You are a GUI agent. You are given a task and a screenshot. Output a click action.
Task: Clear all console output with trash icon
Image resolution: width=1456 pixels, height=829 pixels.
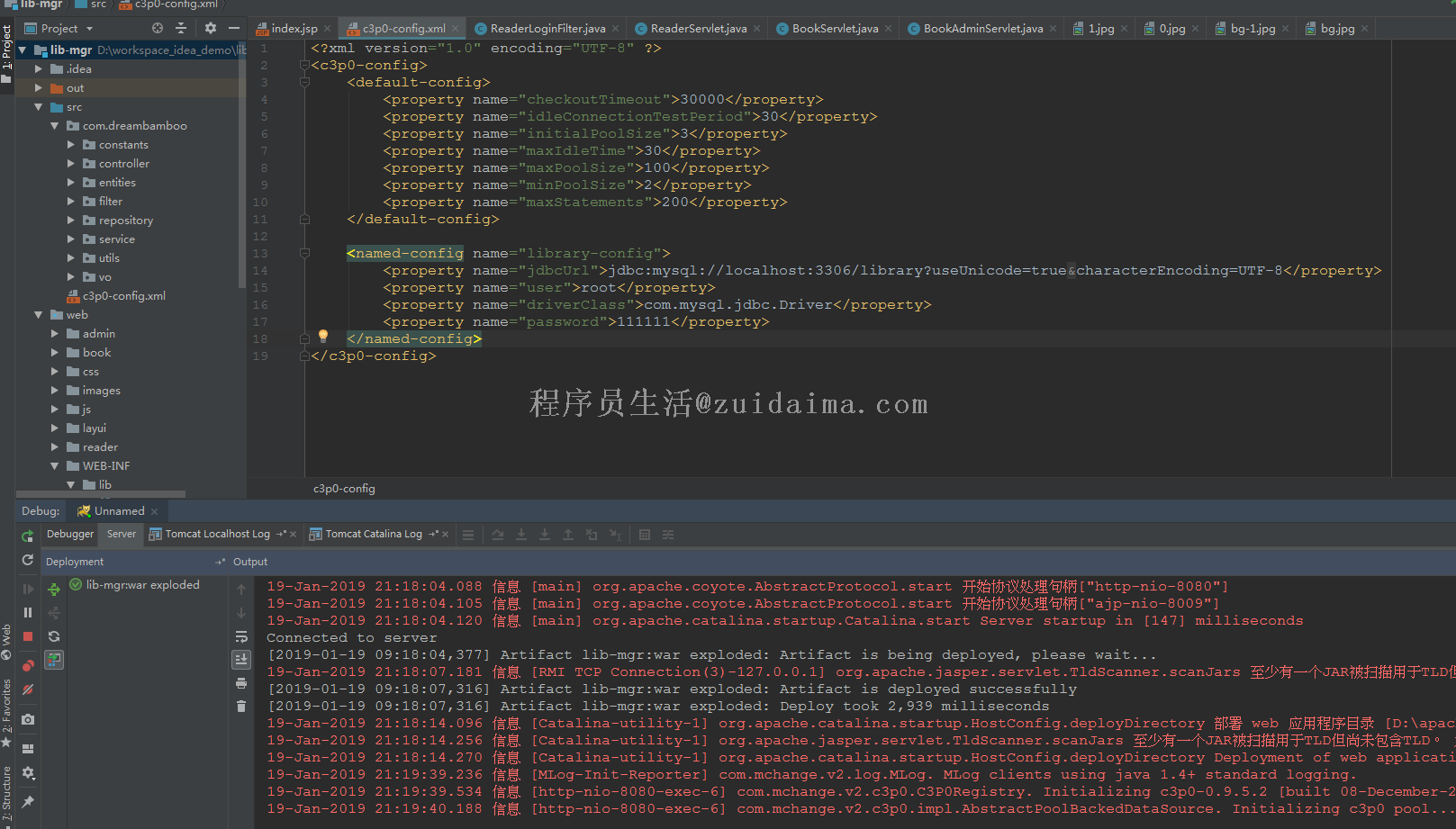241,707
